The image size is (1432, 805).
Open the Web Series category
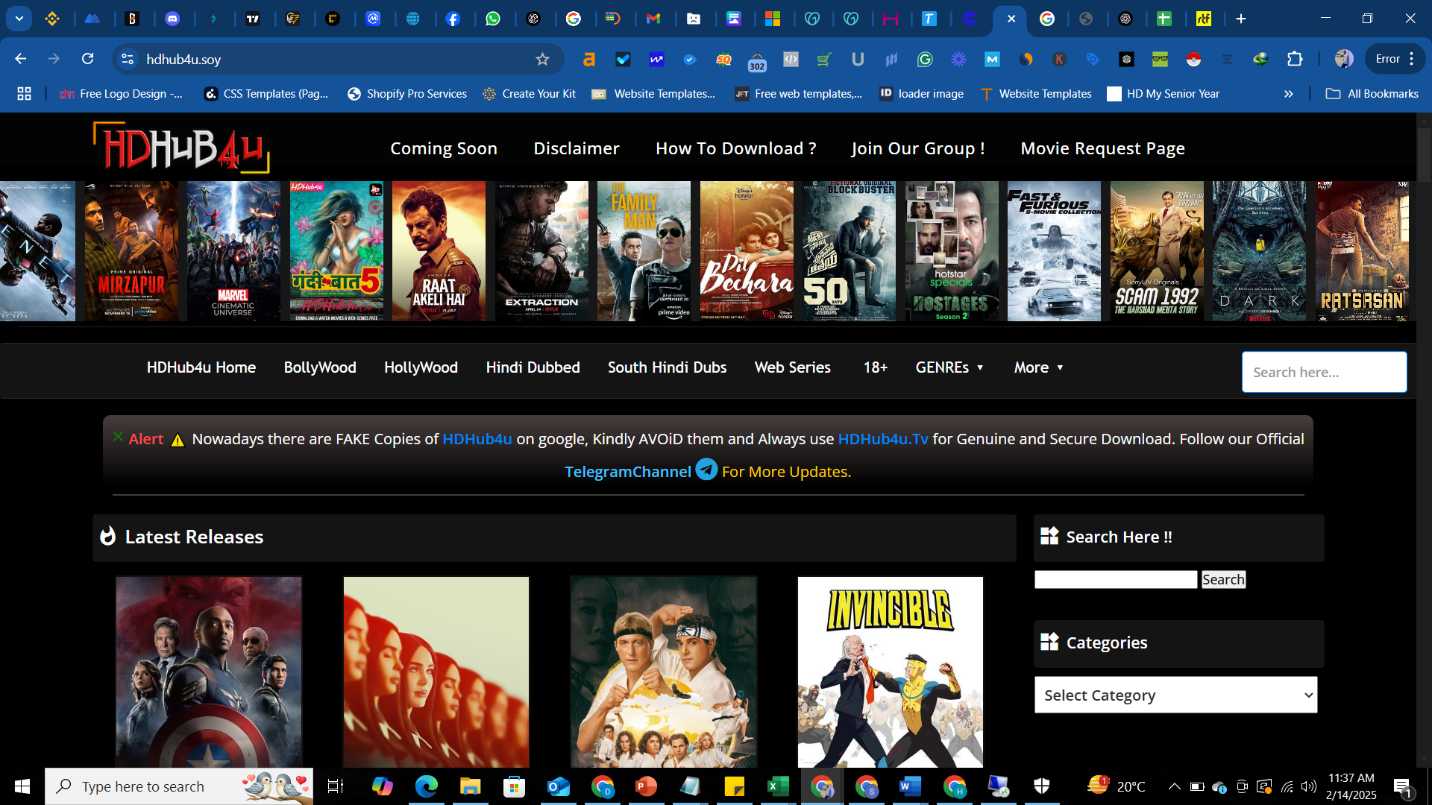point(793,367)
